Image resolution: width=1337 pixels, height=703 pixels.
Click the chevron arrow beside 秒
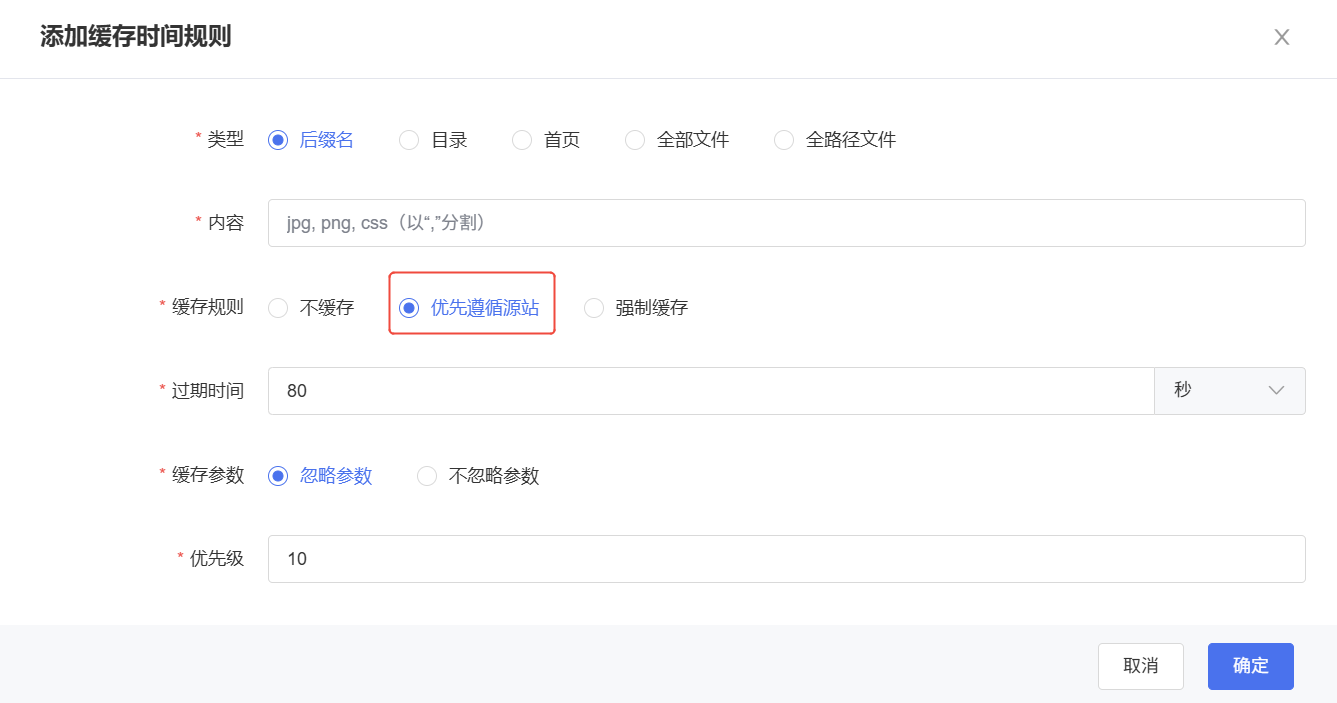pos(1277,391)
